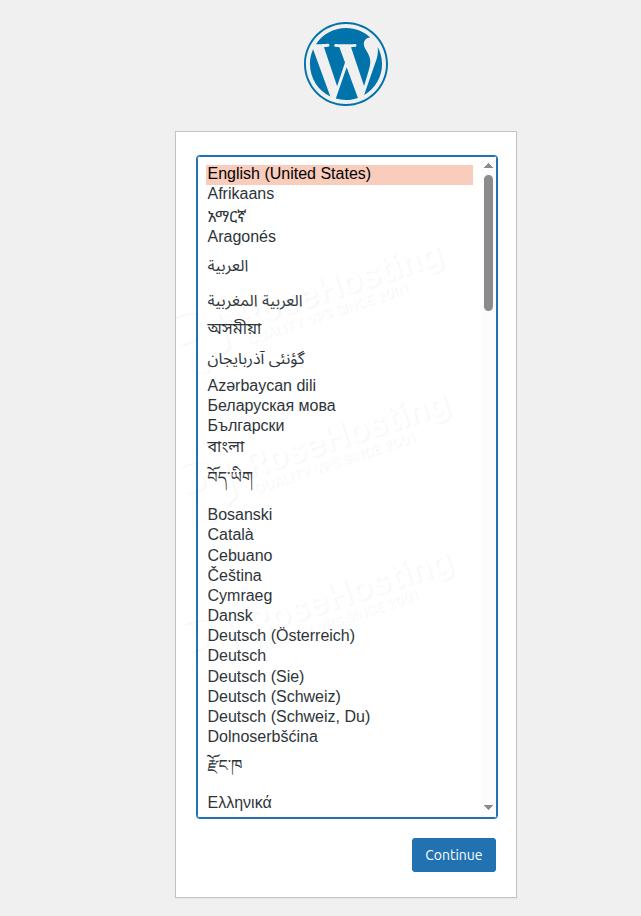Select Deutsch (Österreich) option
The image size is (641, 916).
(x=340, y=636)
